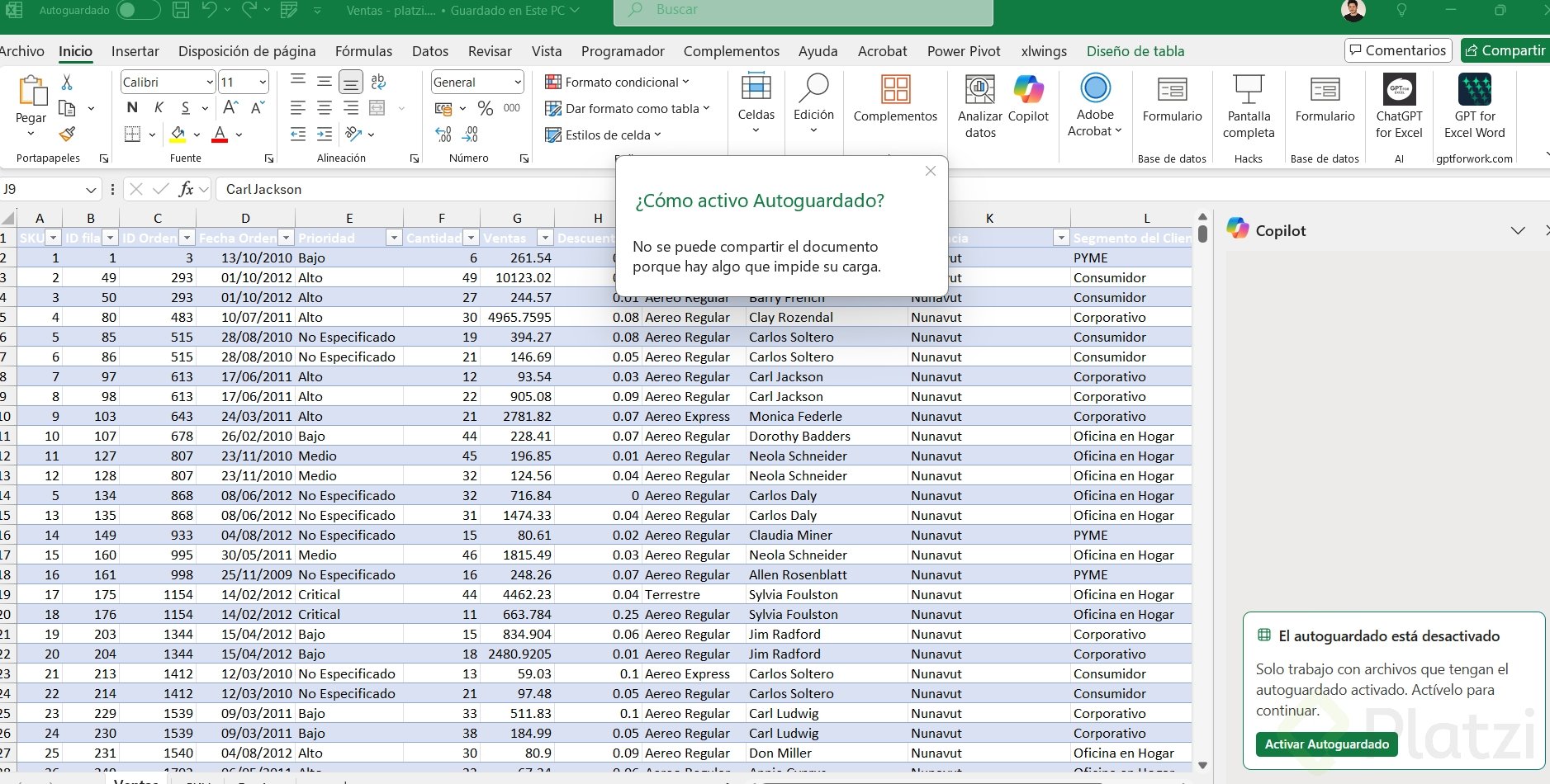
Task: Toggle the Autoguardado switch
Action: pos(138,11)
